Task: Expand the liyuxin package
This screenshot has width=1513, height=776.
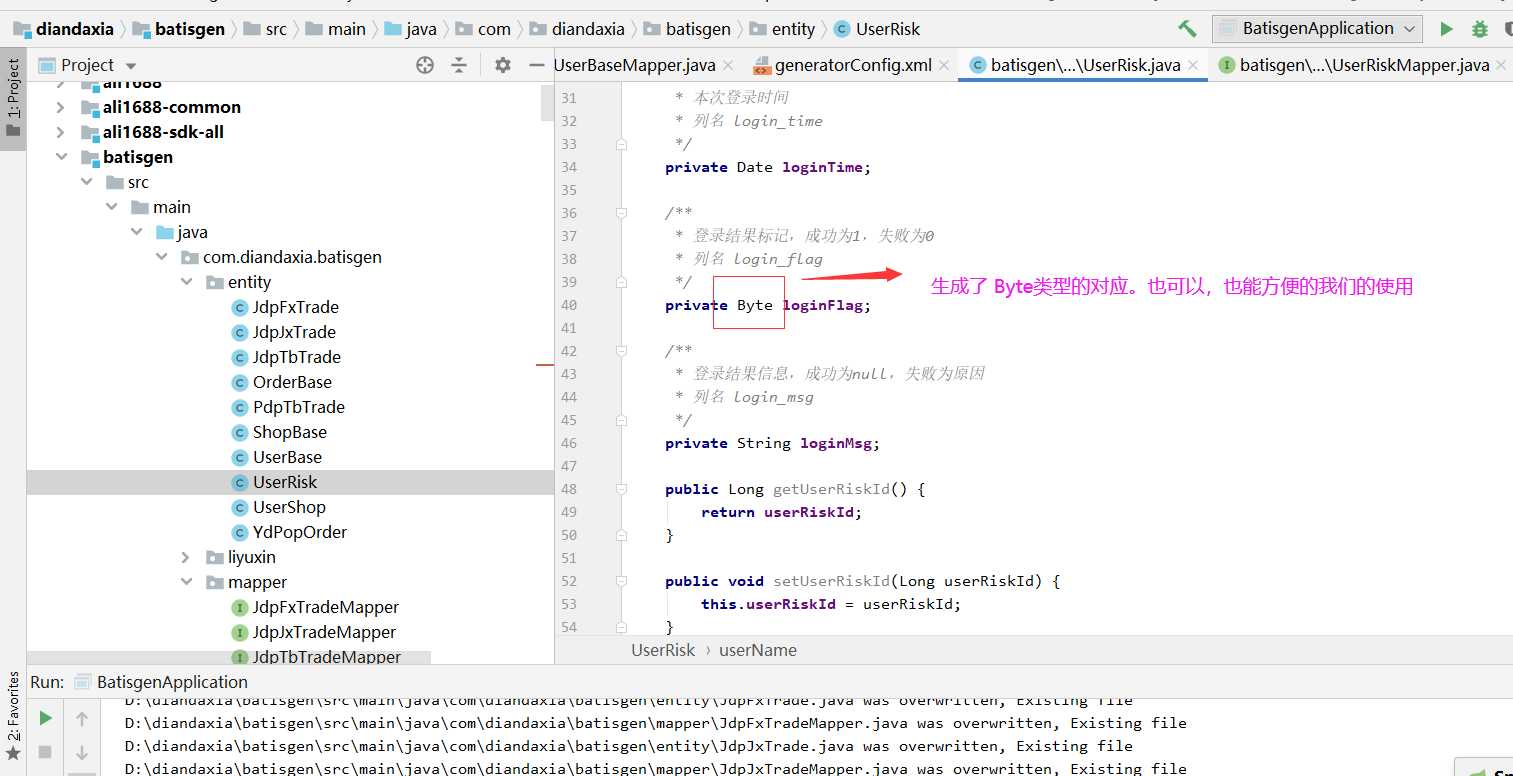Action: [187, 557]
